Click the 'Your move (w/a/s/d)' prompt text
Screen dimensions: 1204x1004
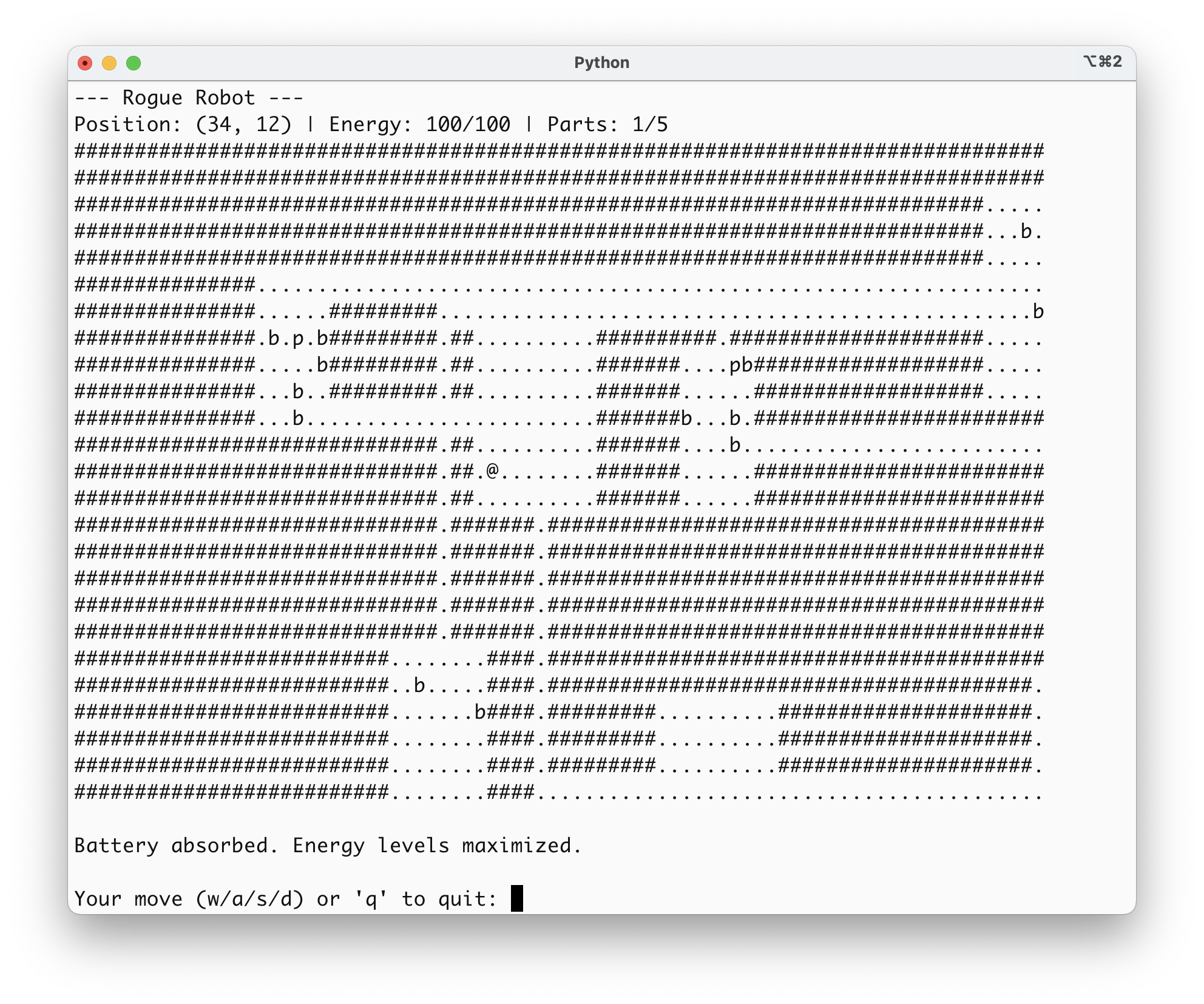click(x=189, y=899)
